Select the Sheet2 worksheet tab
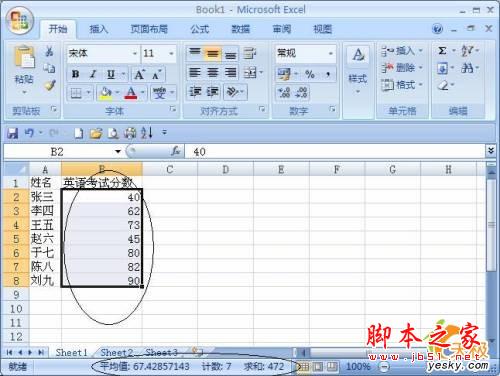 coord(117,352)
